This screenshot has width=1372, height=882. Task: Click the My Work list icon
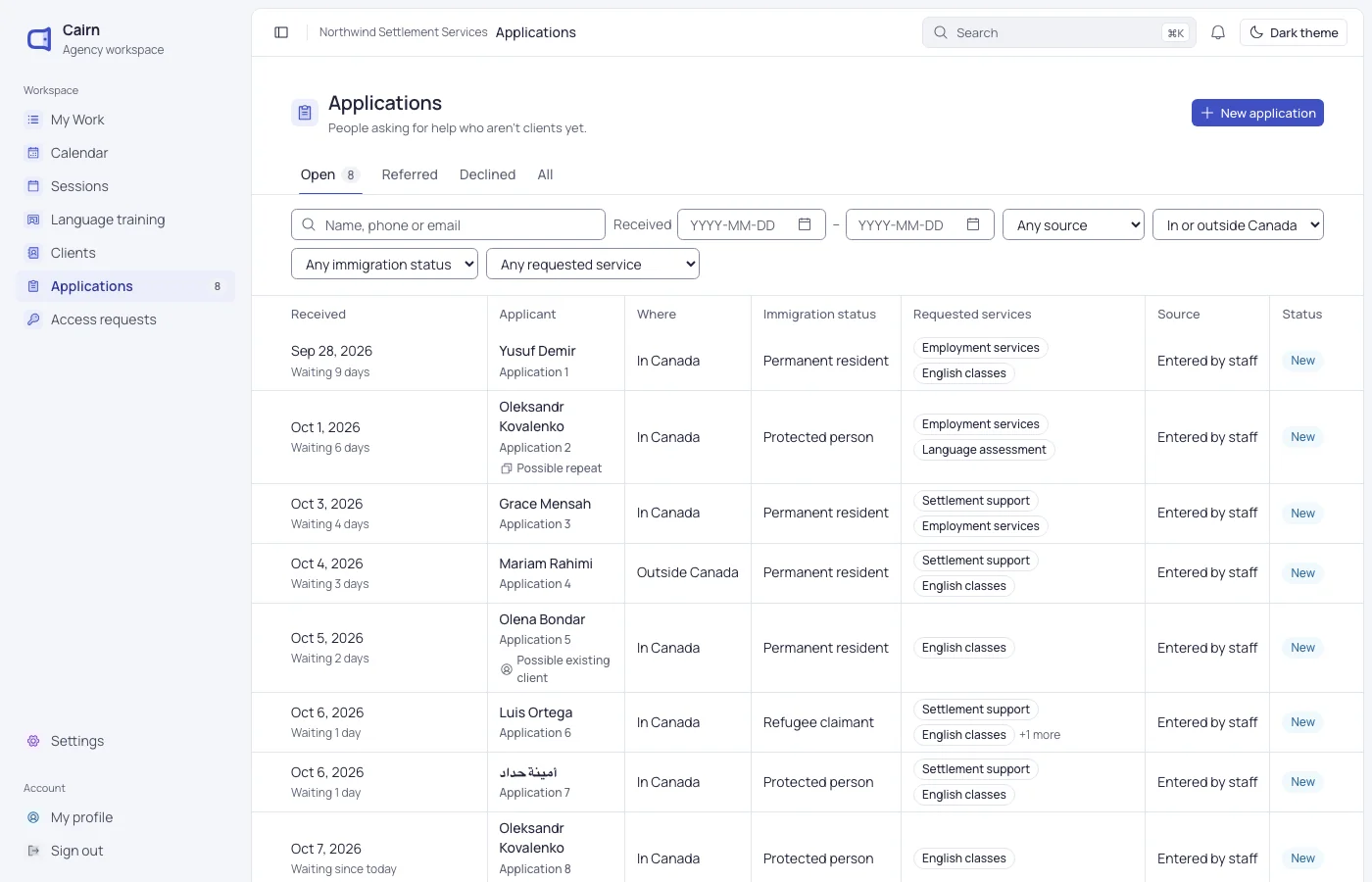[x=33, y=120]
